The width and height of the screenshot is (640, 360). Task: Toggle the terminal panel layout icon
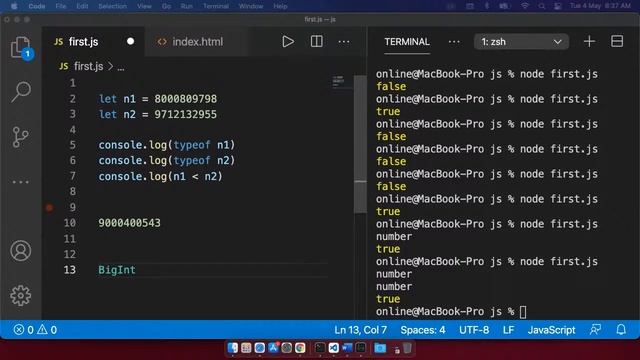617,41
